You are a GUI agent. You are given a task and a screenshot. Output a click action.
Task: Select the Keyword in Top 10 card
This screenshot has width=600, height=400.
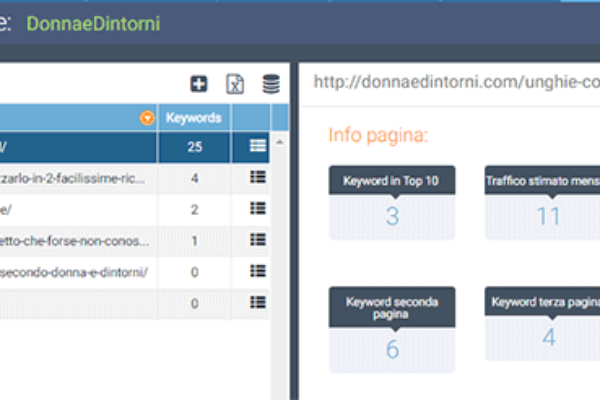pos(392,203)
